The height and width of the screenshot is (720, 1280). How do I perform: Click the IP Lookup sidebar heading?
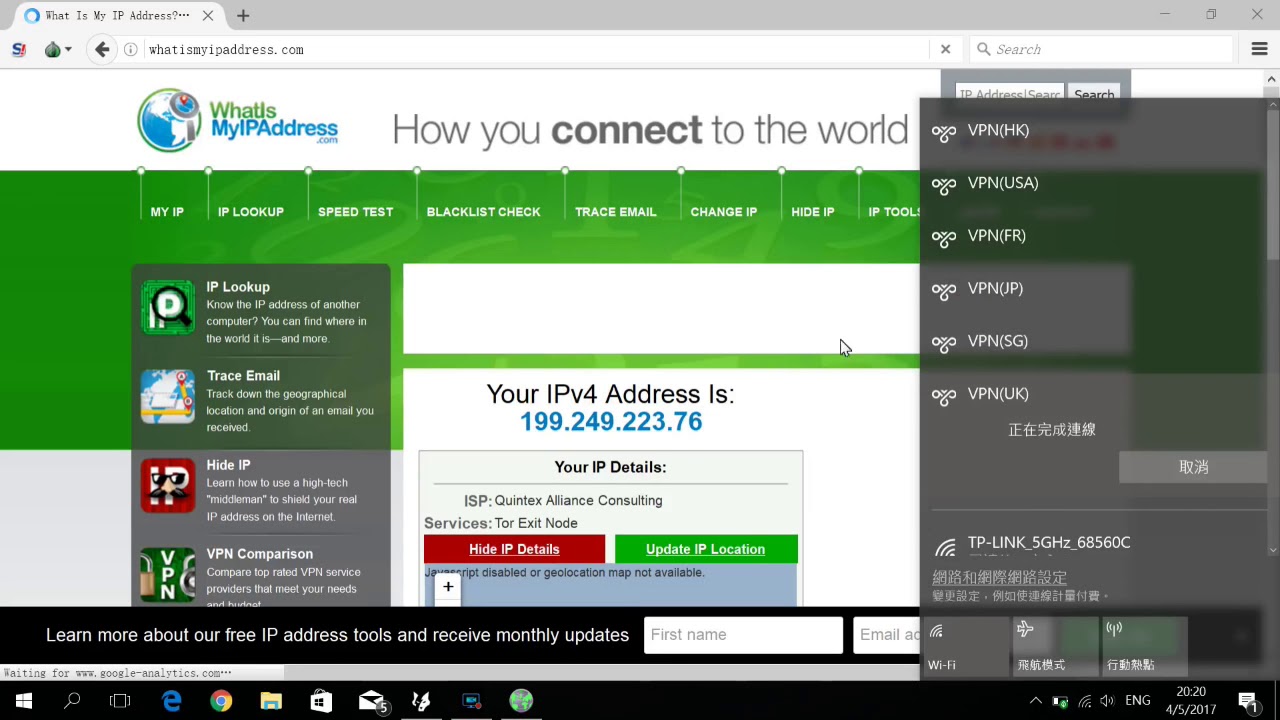pos(238,287)
